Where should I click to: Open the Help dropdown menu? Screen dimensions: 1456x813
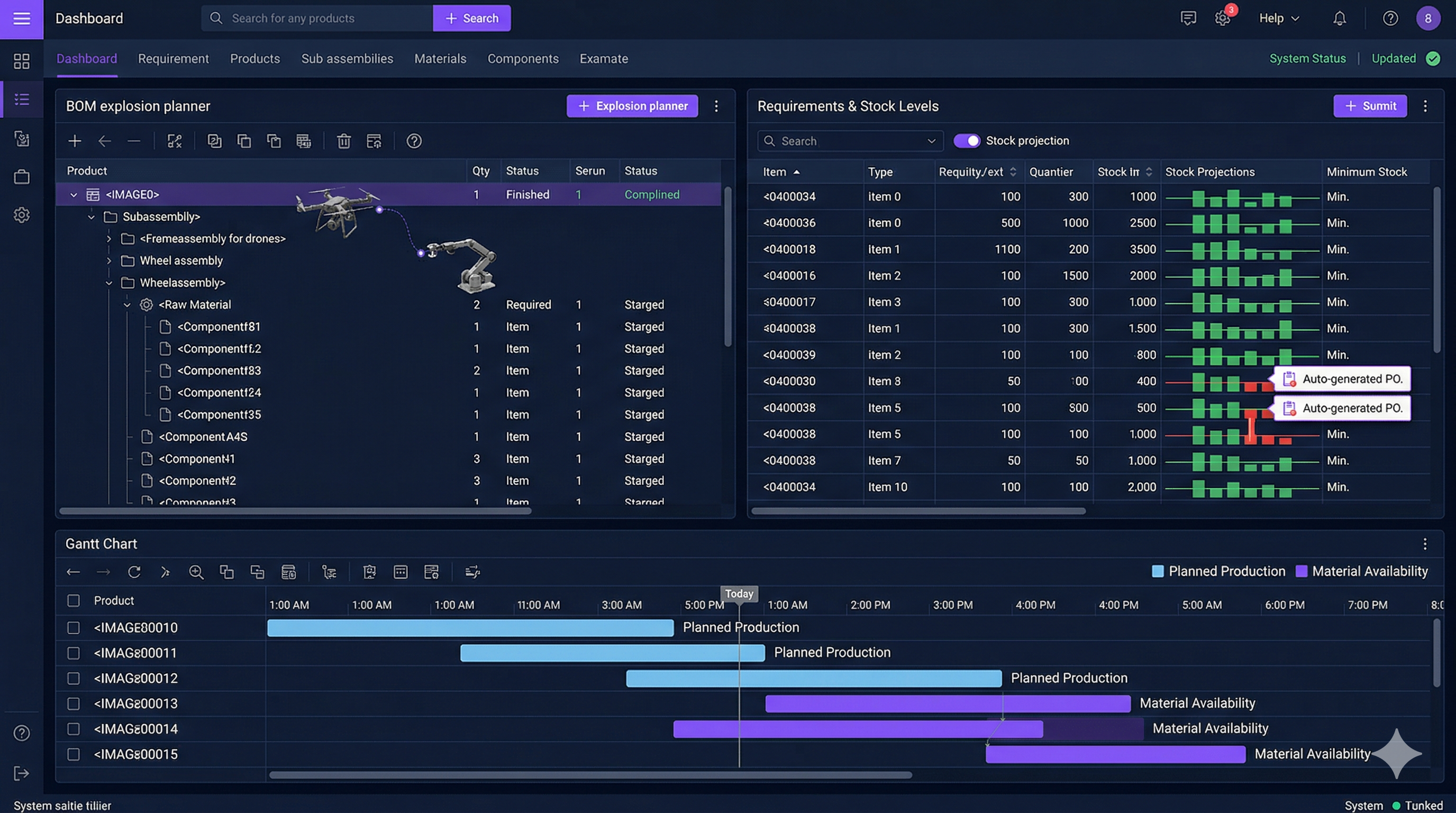[x=1279, y=19]
